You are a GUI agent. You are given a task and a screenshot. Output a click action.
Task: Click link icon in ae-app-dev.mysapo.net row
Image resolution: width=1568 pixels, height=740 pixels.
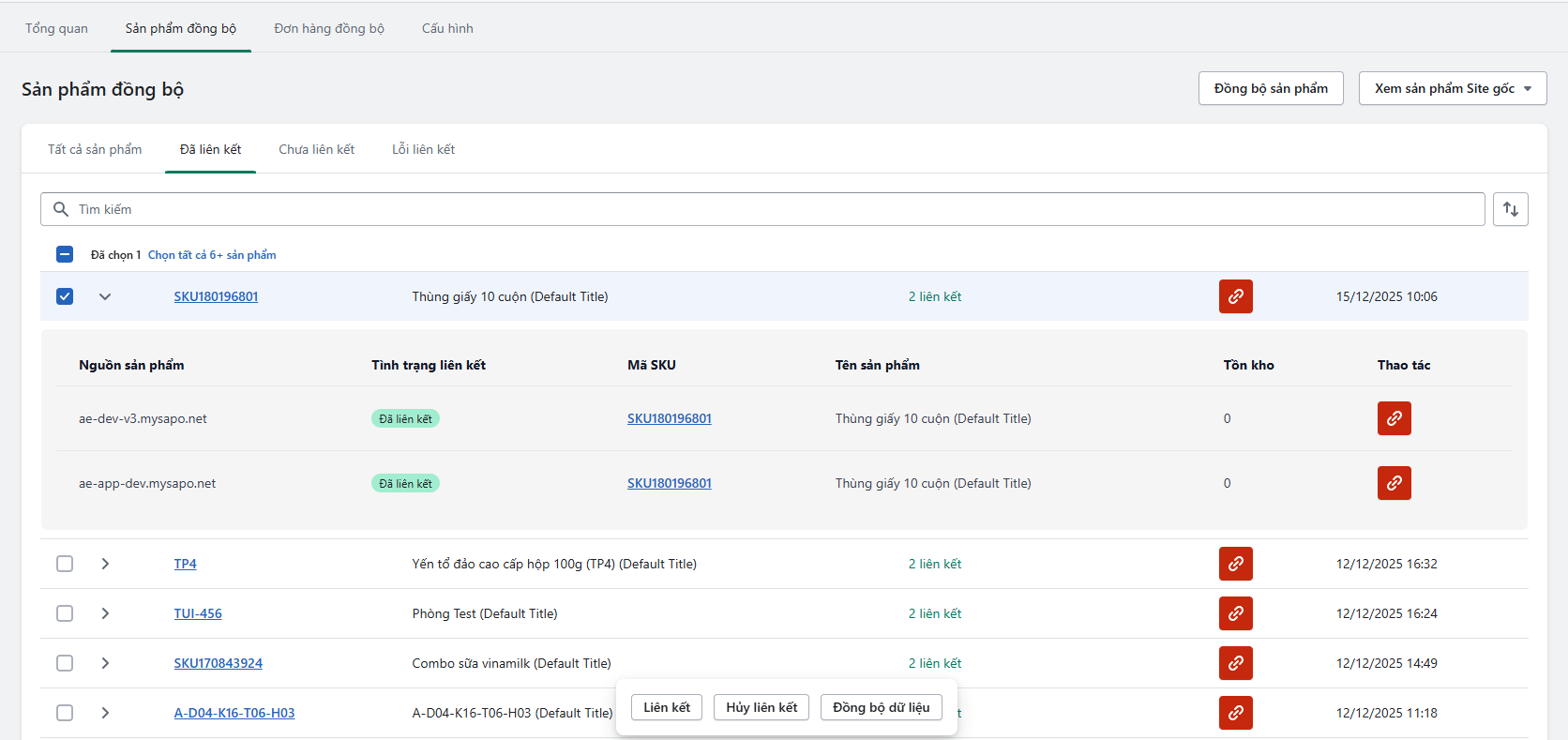click(x=1394, y=483)
